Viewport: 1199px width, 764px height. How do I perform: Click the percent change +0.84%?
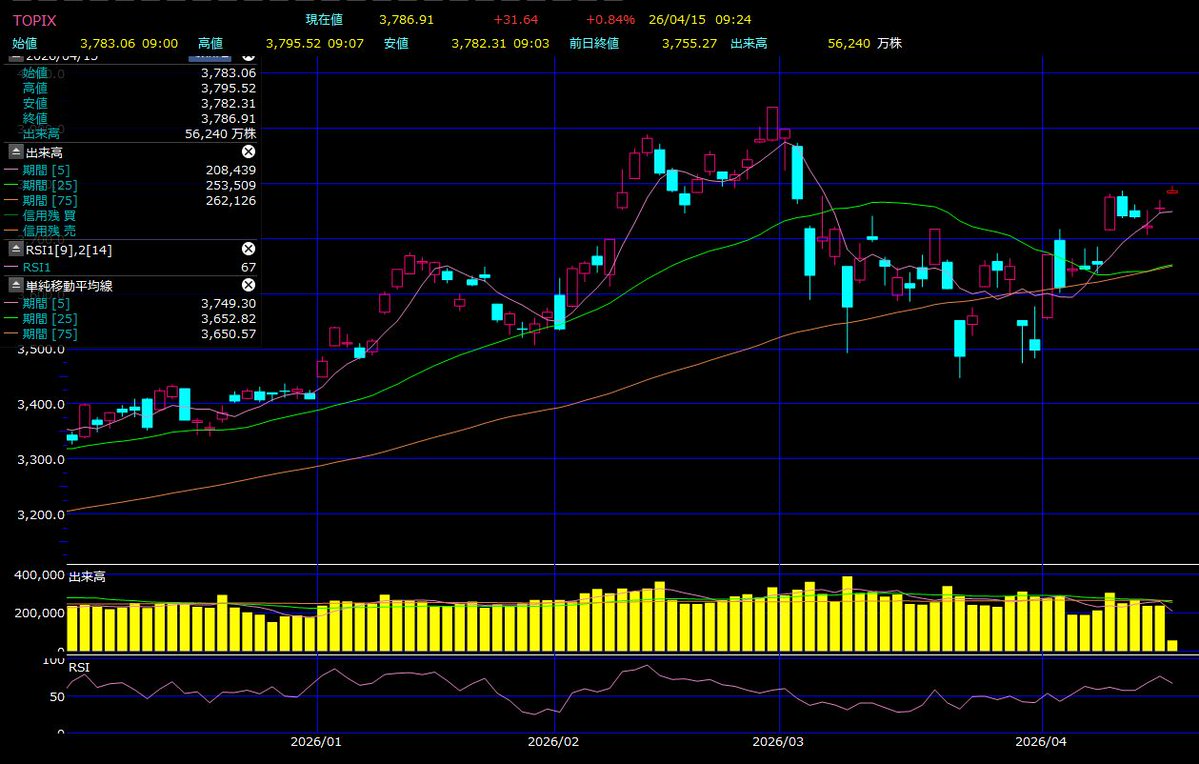click(x=610, y=20)
